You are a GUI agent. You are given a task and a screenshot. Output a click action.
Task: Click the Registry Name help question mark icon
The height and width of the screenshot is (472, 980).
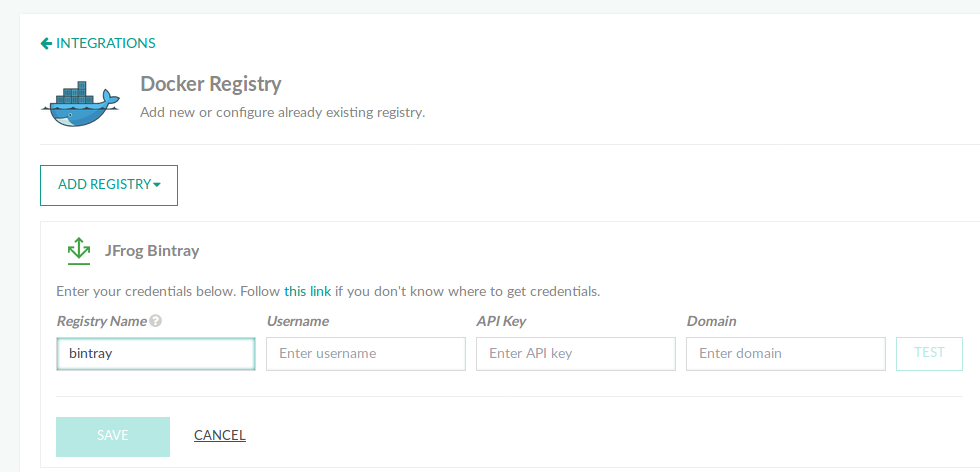point(156,321)
